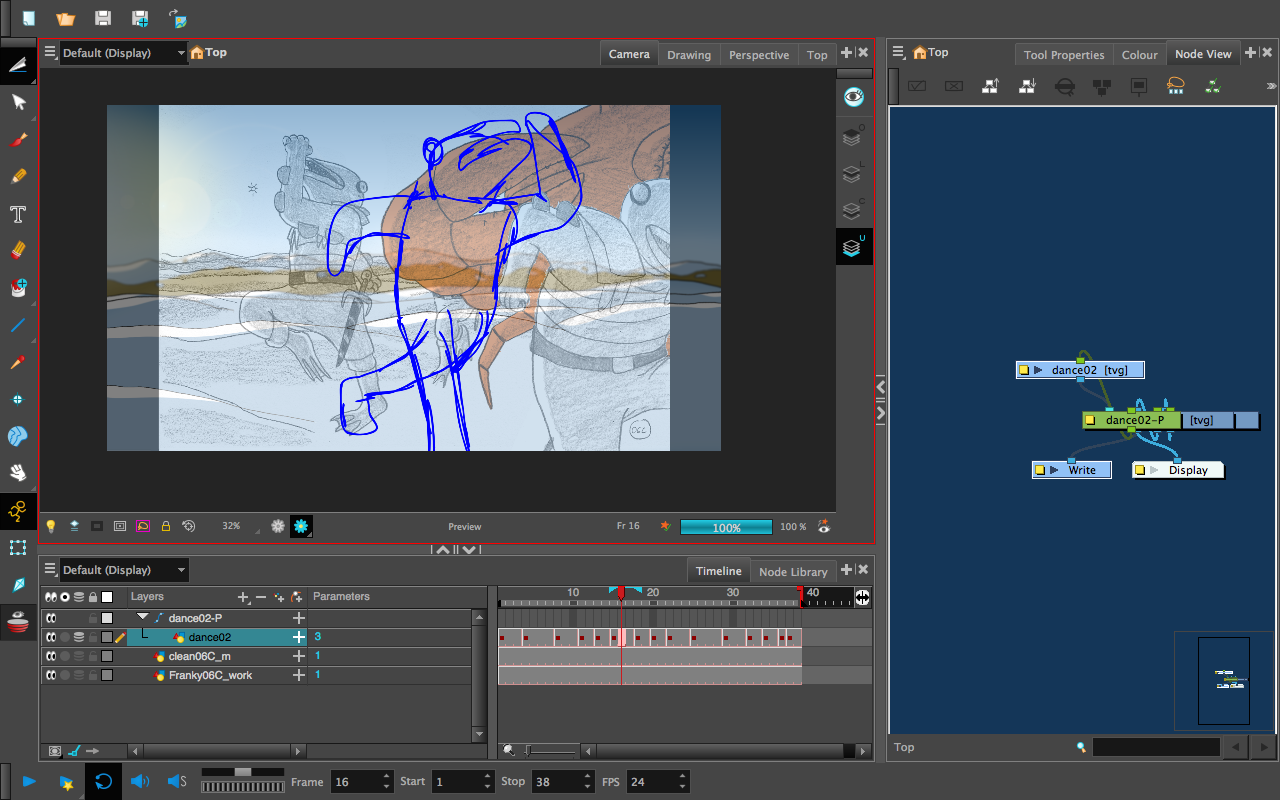This screenshot has height=800, width=1280.
Task: Select the Brush tool in the toolbar
Action: (18, 139)
